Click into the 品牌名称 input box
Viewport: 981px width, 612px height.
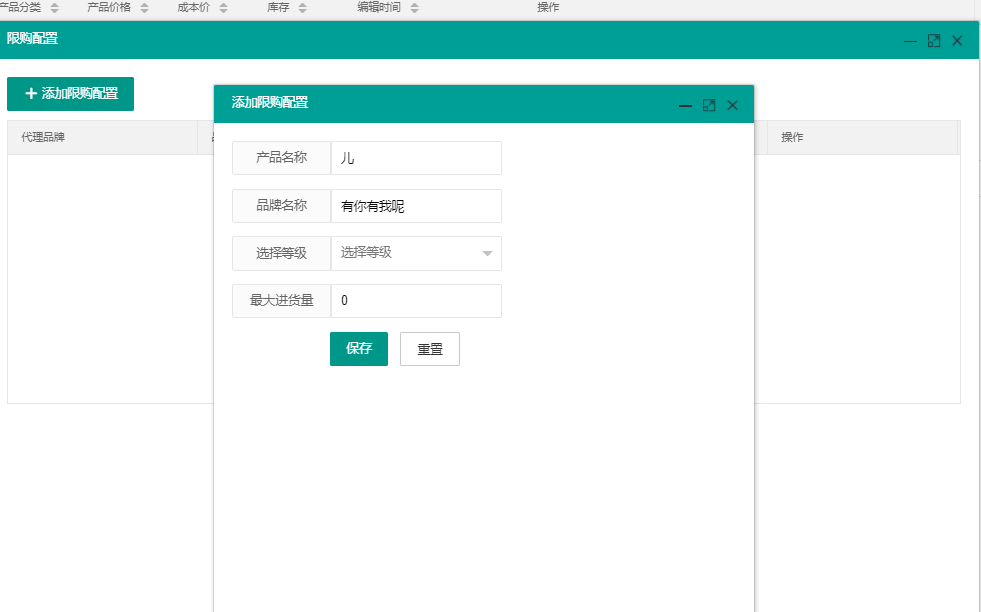[x=416, y=206]
